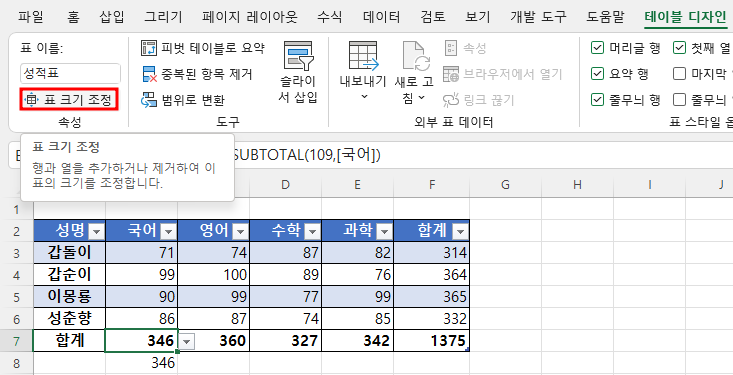Image resolution: width=733 pixels, height=375 pixels.
Task: Click table name field 성적표
Action: pyautogui.click(x=70, y=73)
